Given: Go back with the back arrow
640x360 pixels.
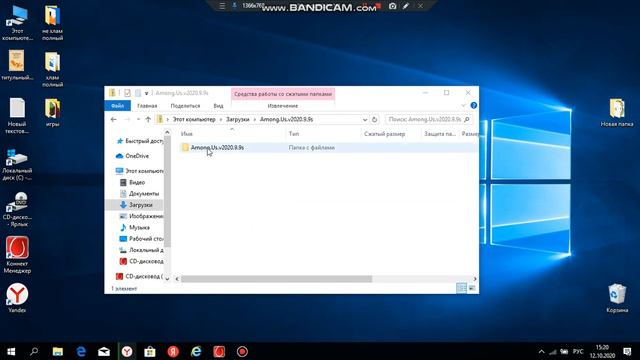Looking at the screenshot, I should (113, 120).
